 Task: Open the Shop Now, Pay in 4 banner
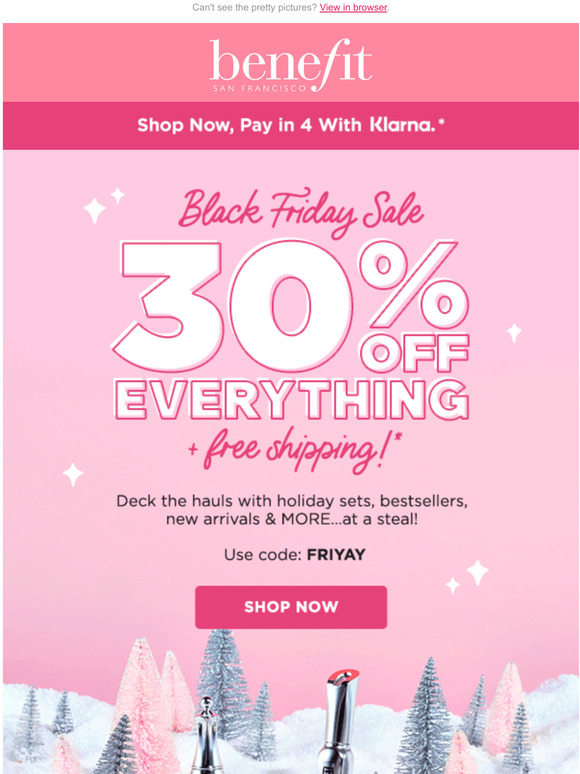coord(291,125)
